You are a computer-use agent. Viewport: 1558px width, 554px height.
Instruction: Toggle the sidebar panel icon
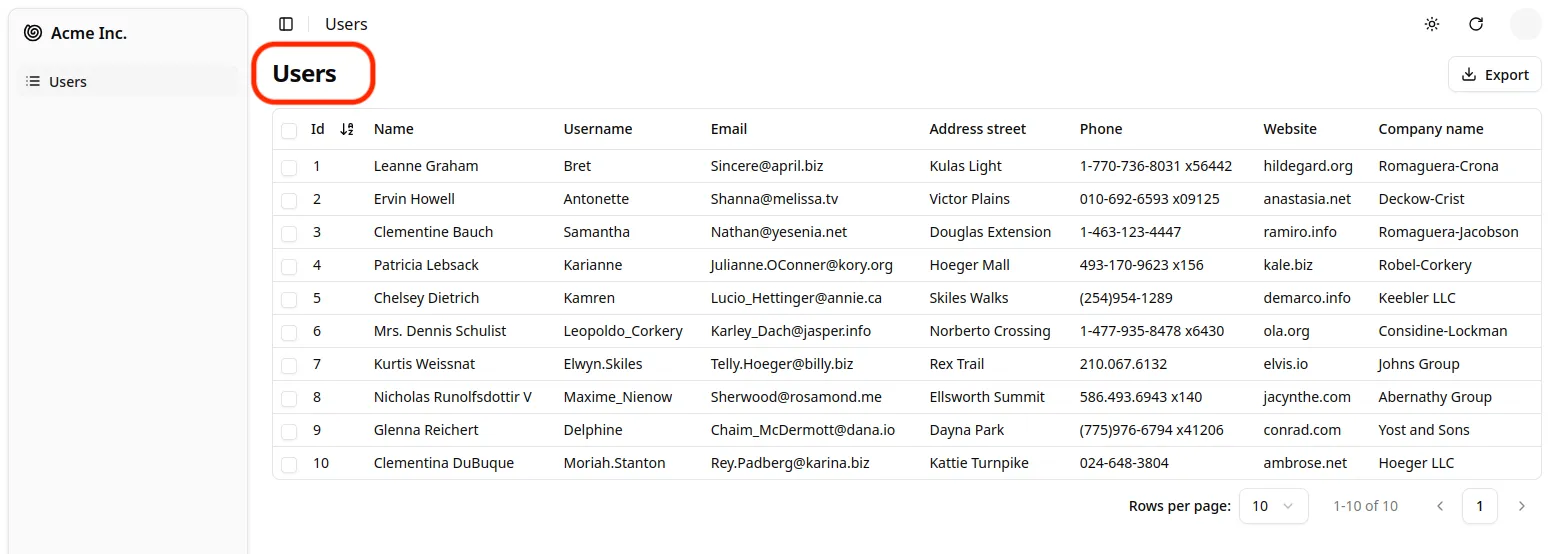tap(286, 24)
